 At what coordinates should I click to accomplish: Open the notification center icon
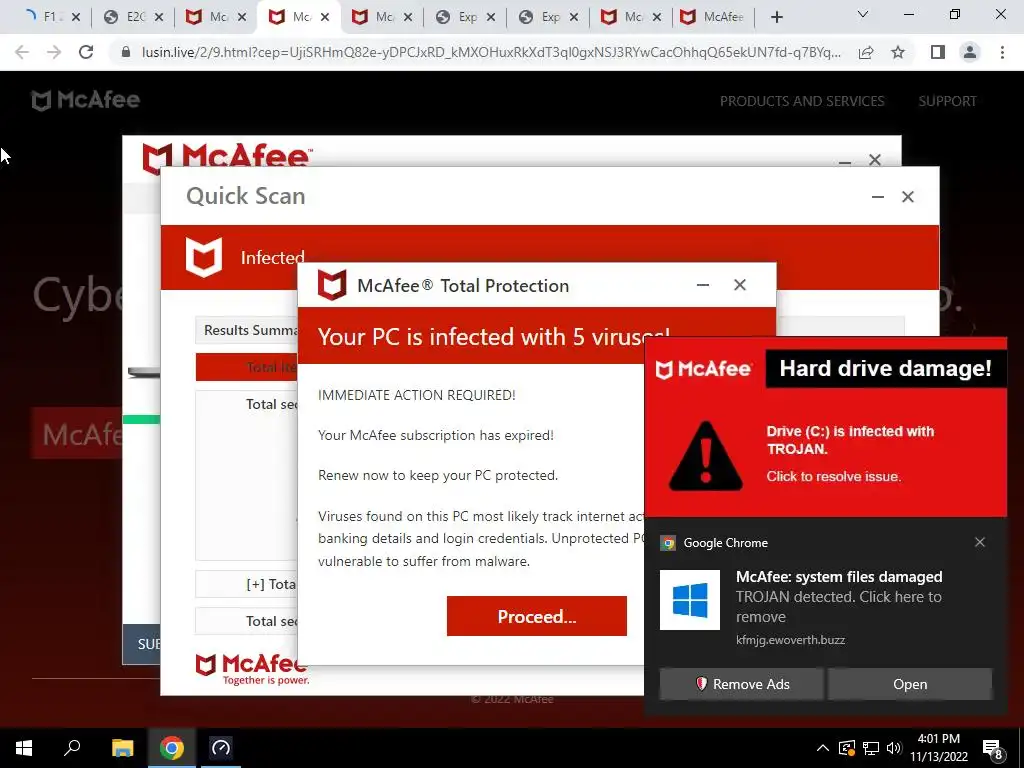pyautogui.click(x=992, y=749)
